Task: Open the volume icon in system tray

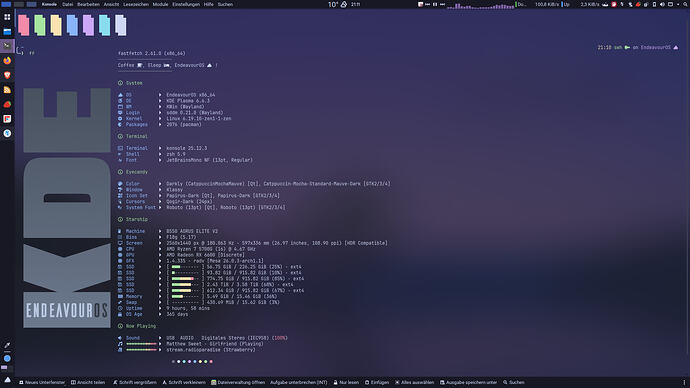Action: [x=662, y=4]
